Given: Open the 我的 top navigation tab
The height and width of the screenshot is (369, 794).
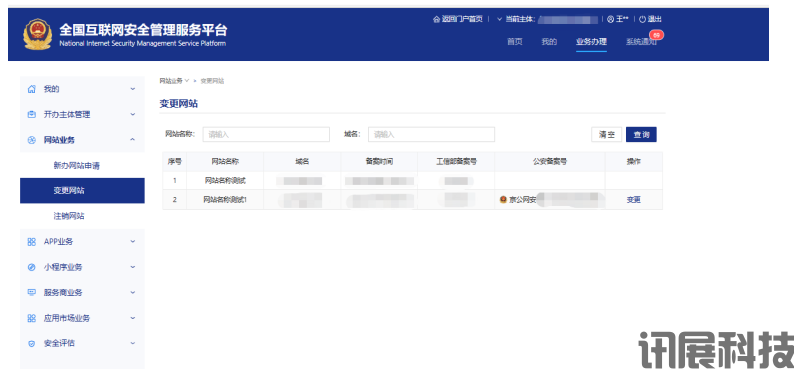Looking at the screenshot, I should coord(549,42).
